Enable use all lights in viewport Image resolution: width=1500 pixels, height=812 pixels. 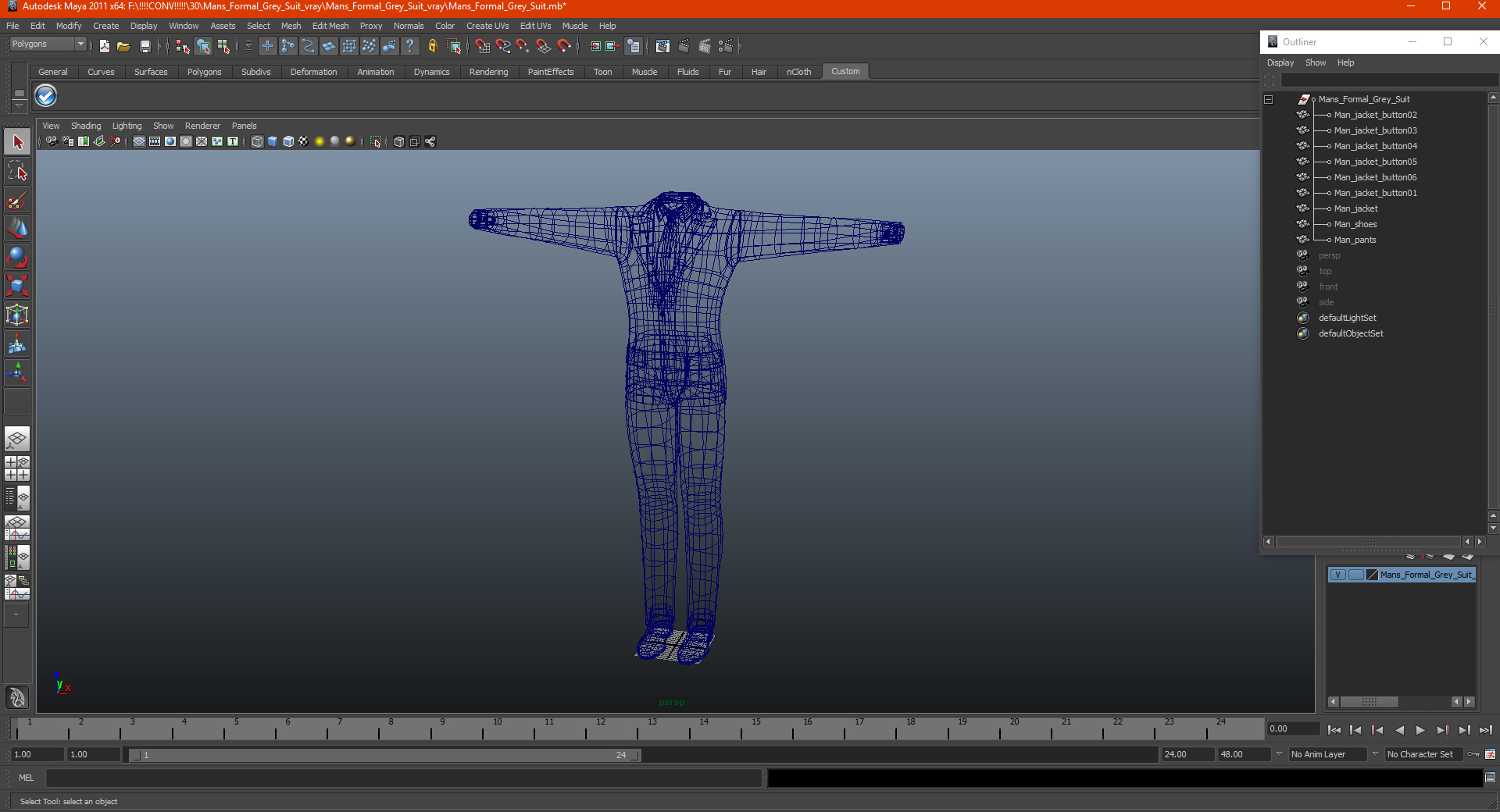tap(320, 141)
